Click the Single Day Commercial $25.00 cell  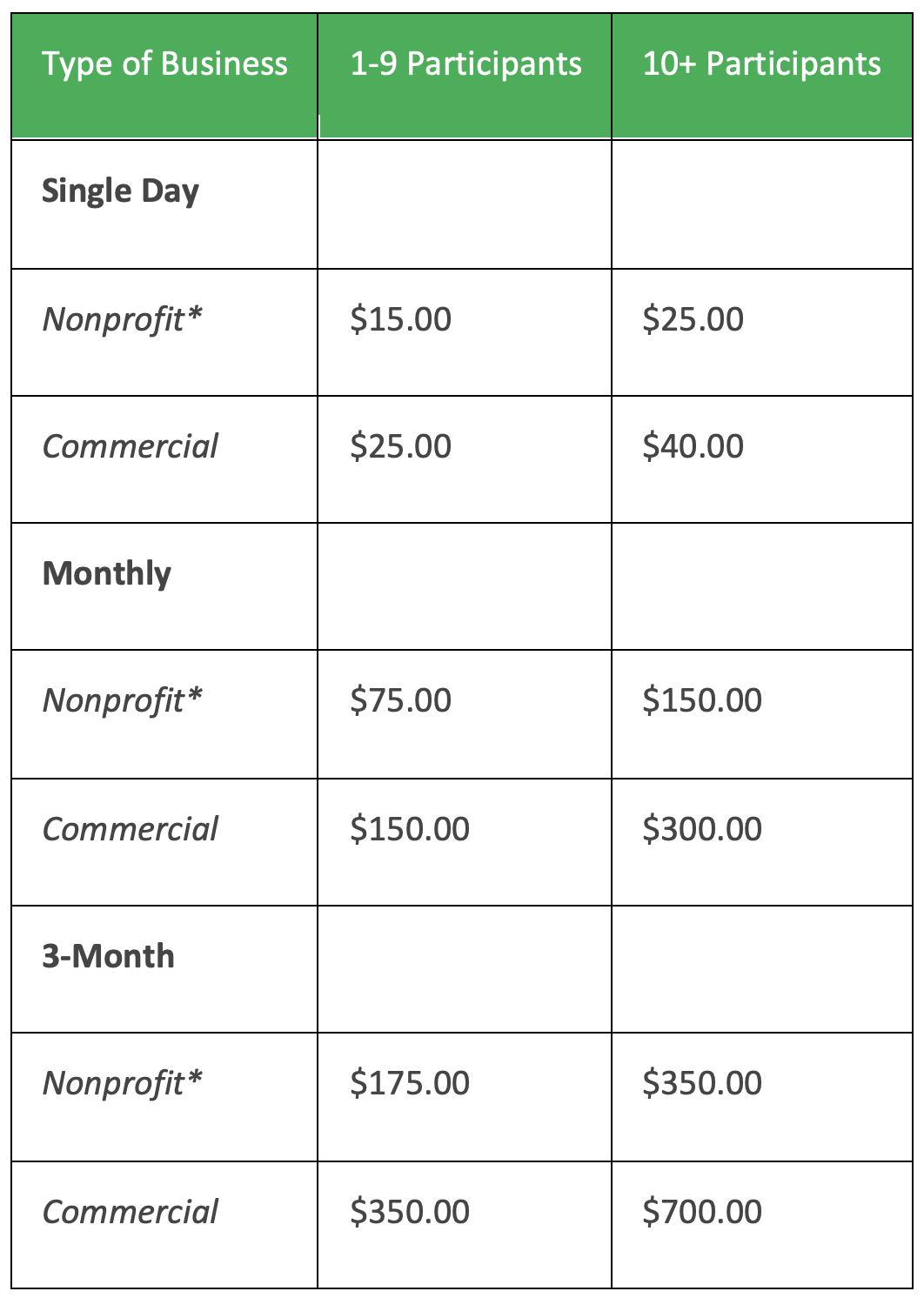click(x=400, y=446)
